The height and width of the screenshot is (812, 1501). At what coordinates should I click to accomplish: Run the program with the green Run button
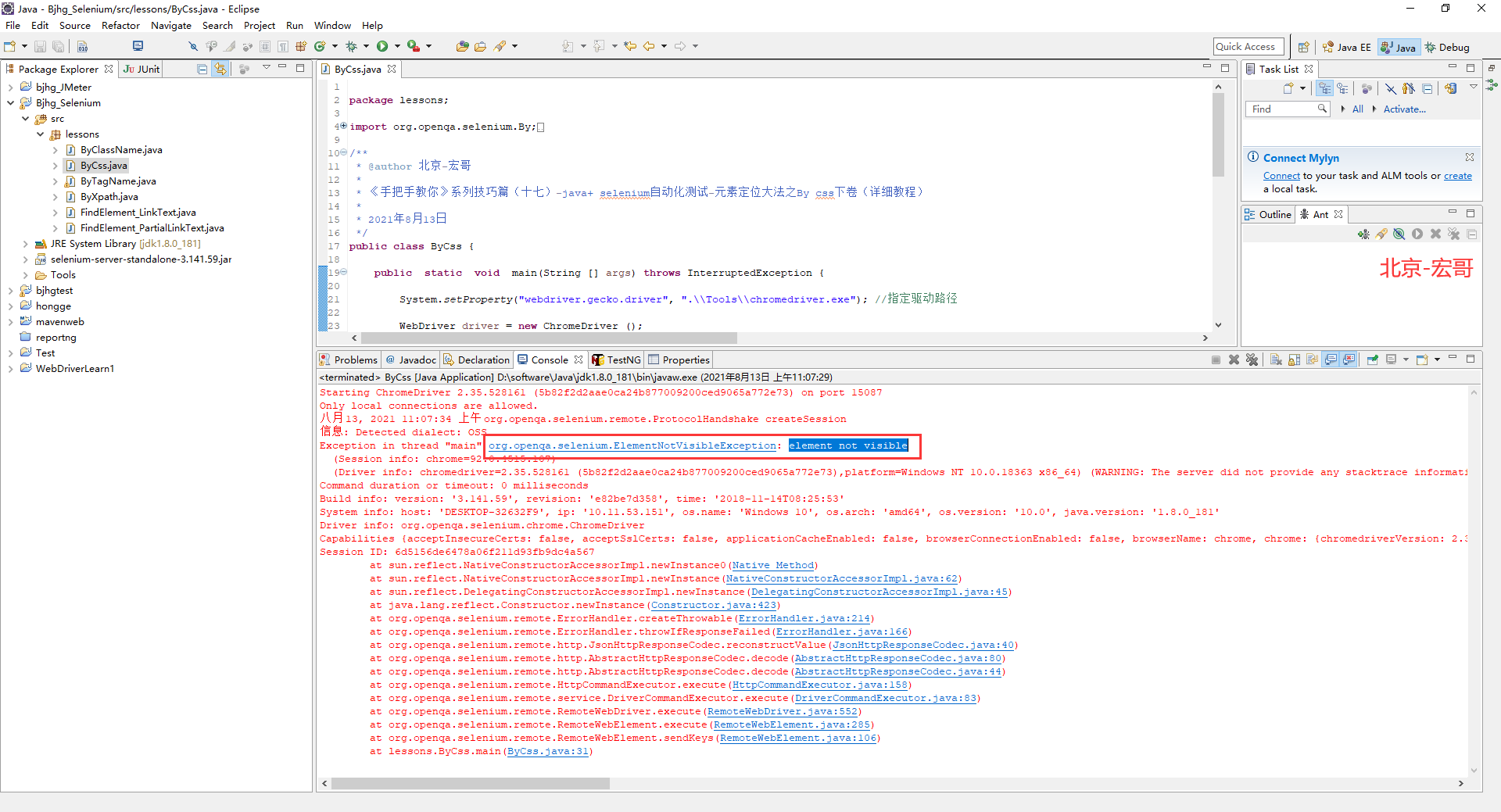coord(382,46)
